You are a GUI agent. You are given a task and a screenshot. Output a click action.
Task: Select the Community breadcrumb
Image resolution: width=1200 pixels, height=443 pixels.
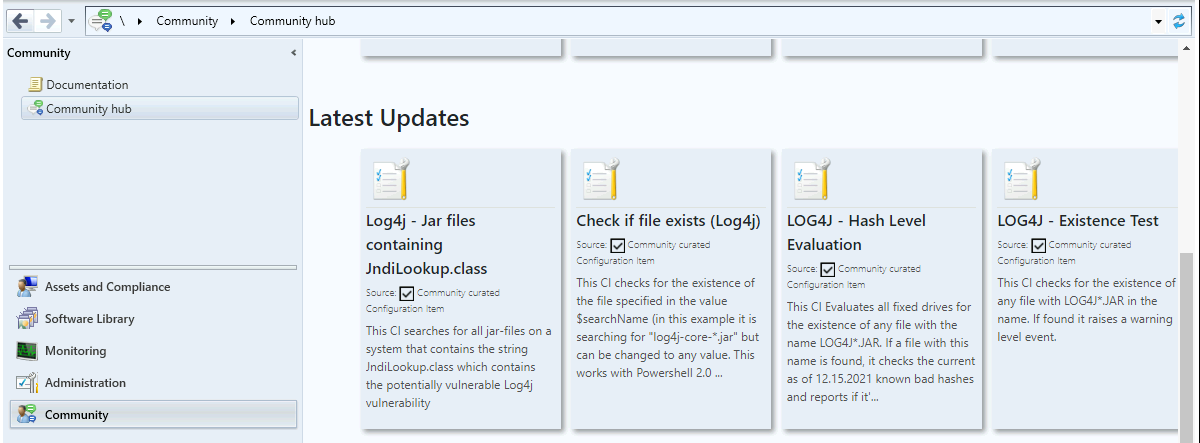click(186, 21)
